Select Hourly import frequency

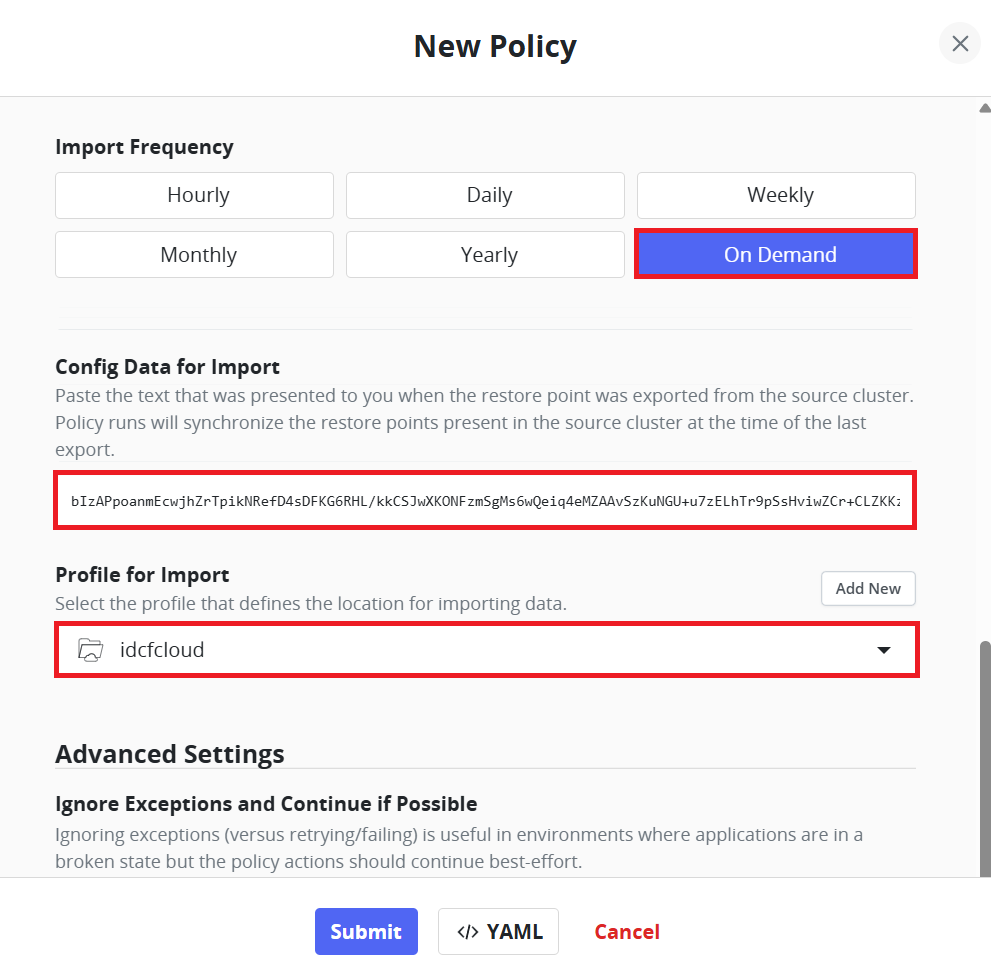(194, 195)
